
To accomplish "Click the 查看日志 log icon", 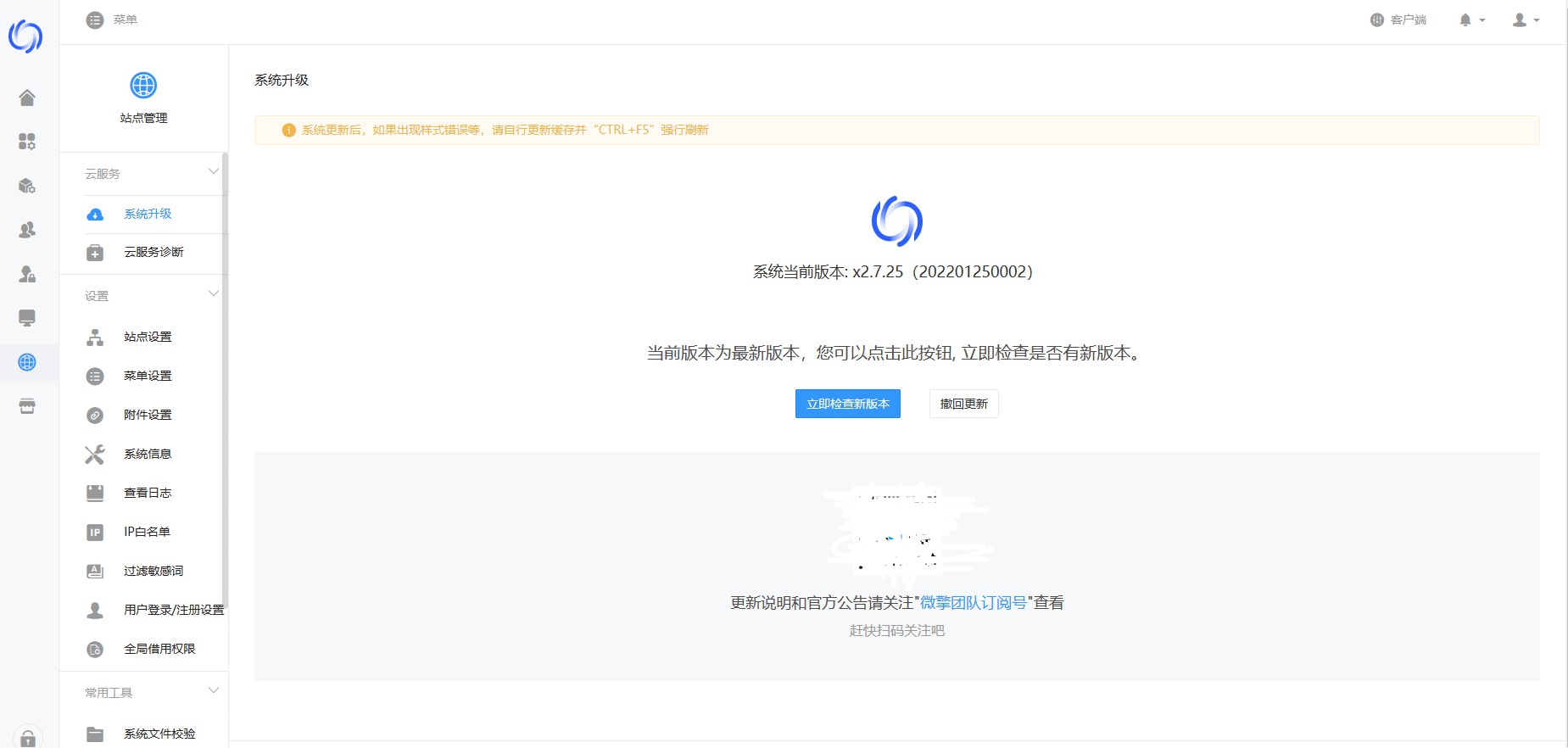I will [x=95, y=494].
